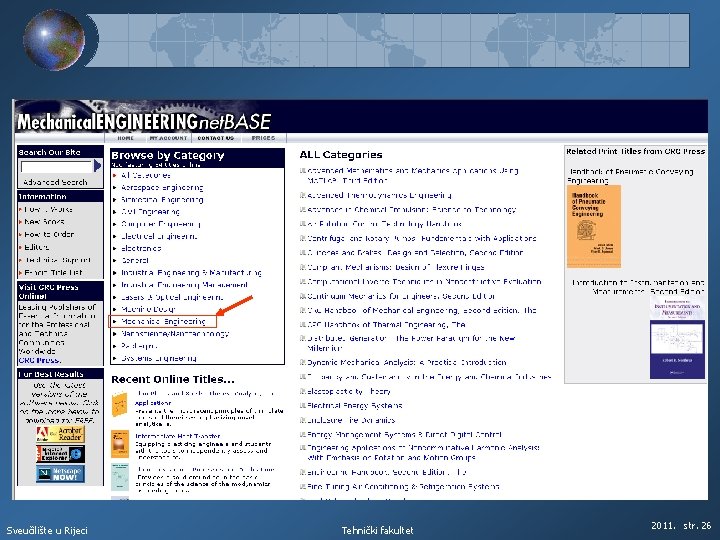Select the Aerospace Engineering category
This screenshot has height=540, width=720.
click(162, 187)
